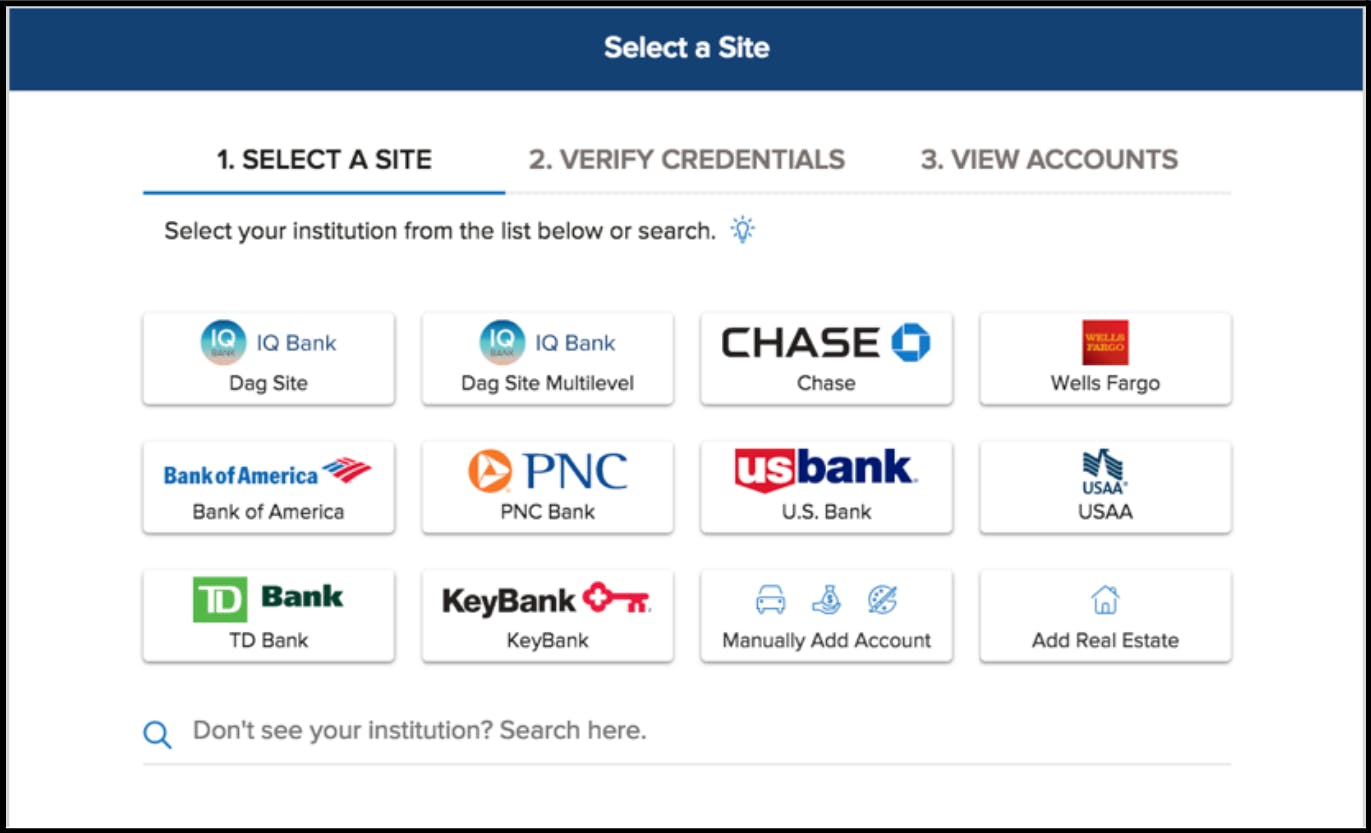Open the View Accounts tab

[1049, 160]
